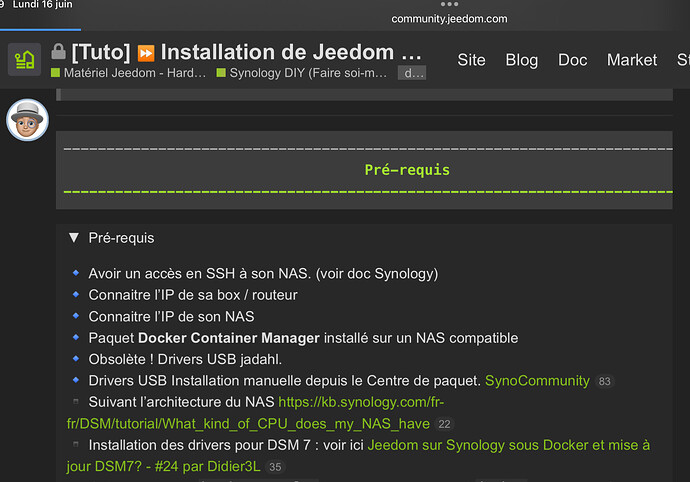Click the text "Avoir un accès en SSH à son NAS"
690x482 pixels.
199,274
